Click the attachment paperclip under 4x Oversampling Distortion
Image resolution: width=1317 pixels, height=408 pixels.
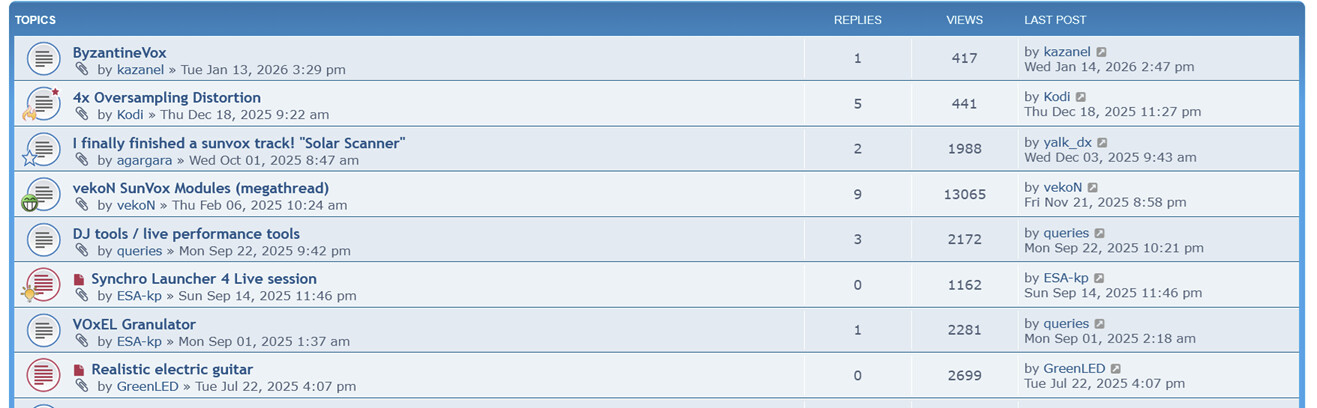pyautogui.click(x=82, y=114)
